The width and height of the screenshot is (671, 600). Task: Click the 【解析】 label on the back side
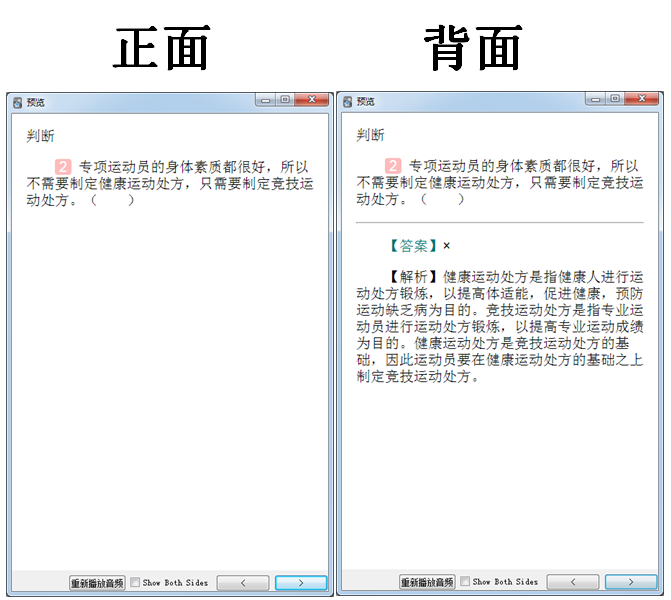[413, 277]
